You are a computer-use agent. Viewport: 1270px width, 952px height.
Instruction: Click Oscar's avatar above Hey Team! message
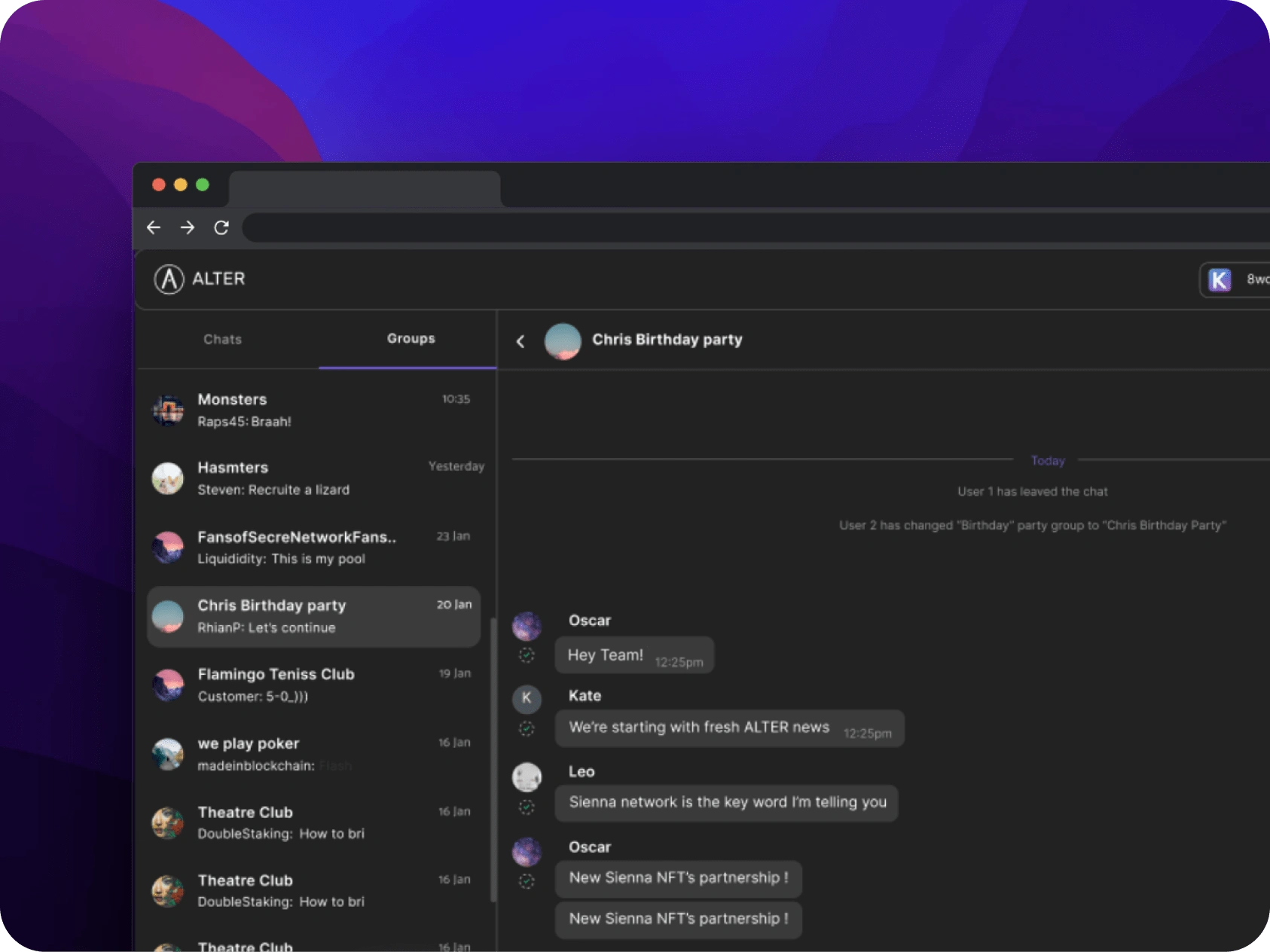coord(527,627)
